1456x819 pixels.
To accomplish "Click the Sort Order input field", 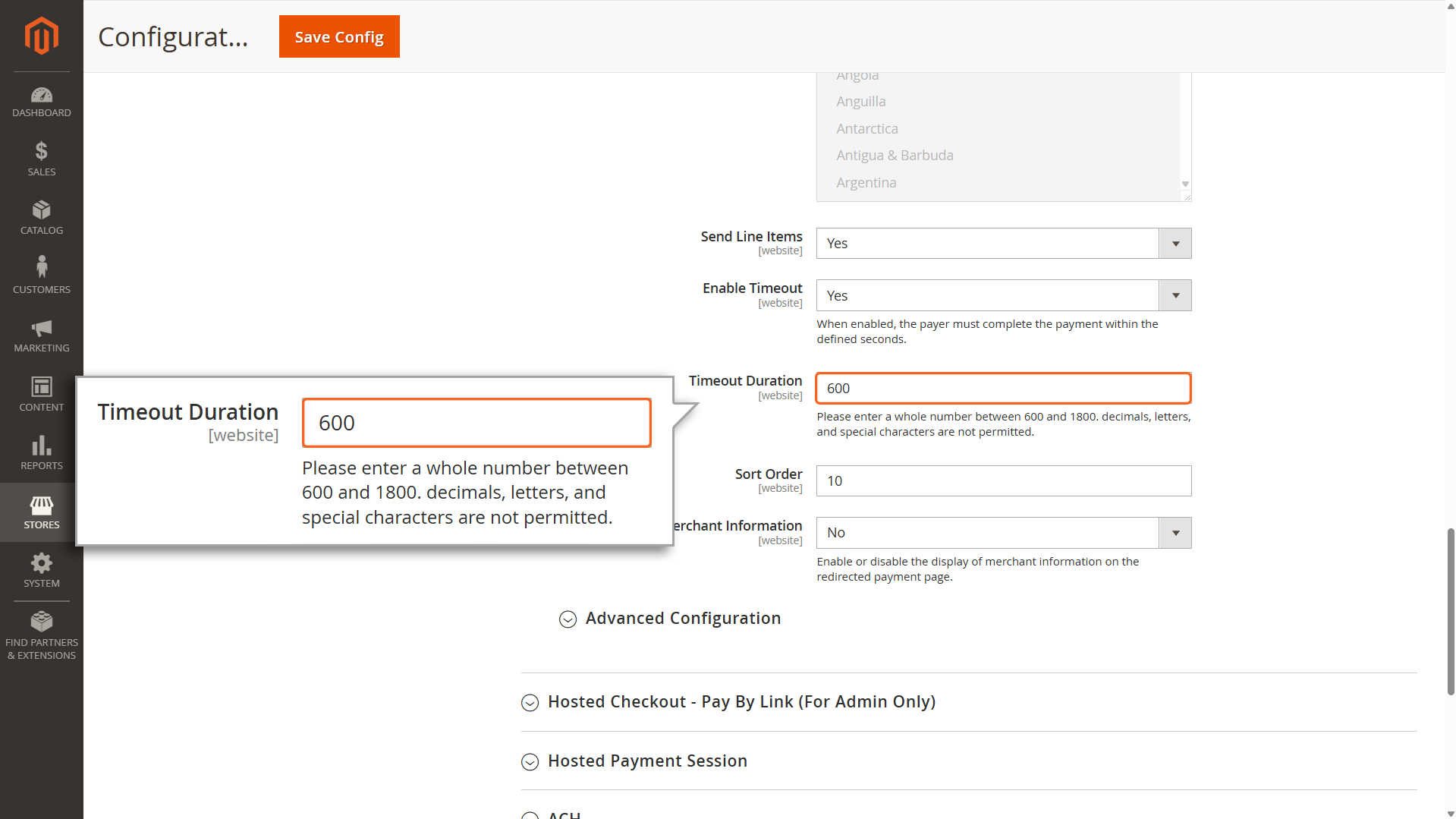I will 1003,481.
